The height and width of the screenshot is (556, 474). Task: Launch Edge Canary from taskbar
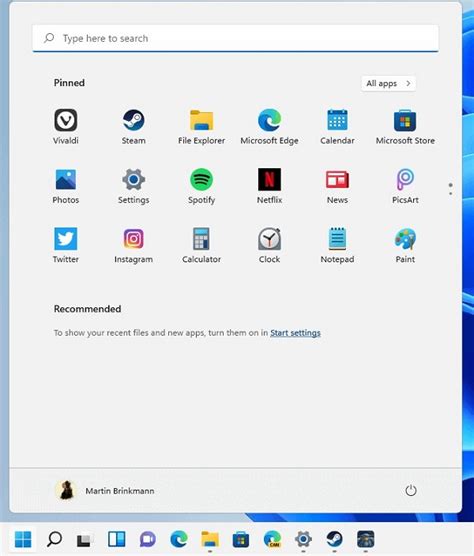(272, 539)
